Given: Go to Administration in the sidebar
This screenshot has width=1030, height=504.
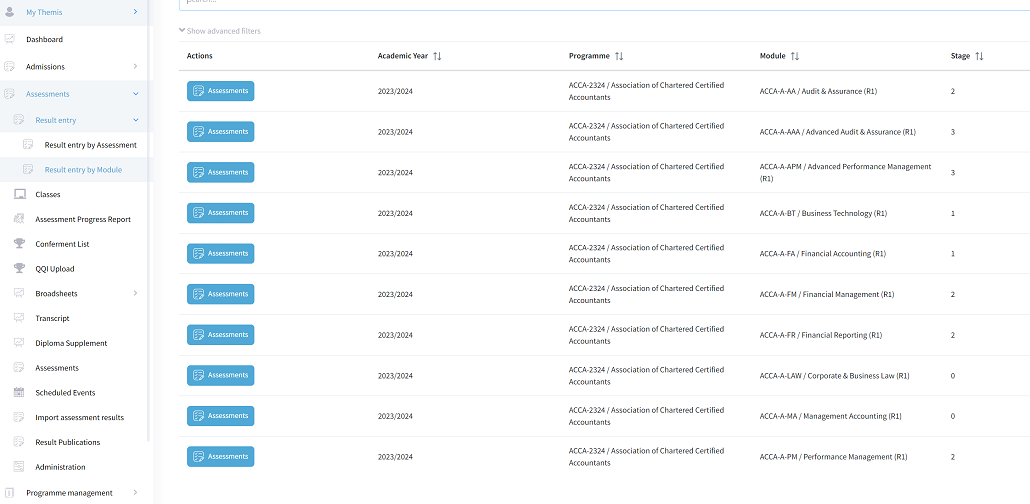Looking at the screenshot, I should click(60, 467).
